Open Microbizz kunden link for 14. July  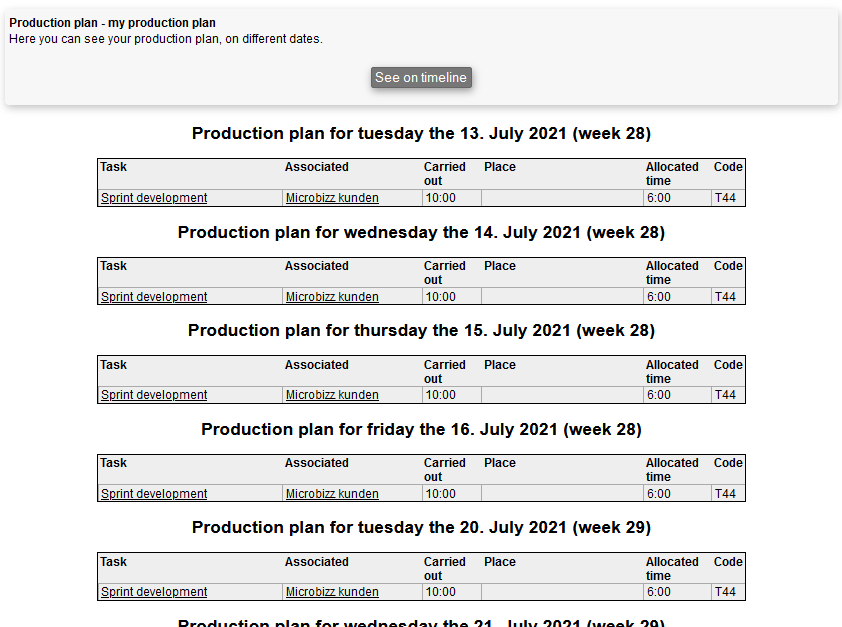tap(332, 297)
